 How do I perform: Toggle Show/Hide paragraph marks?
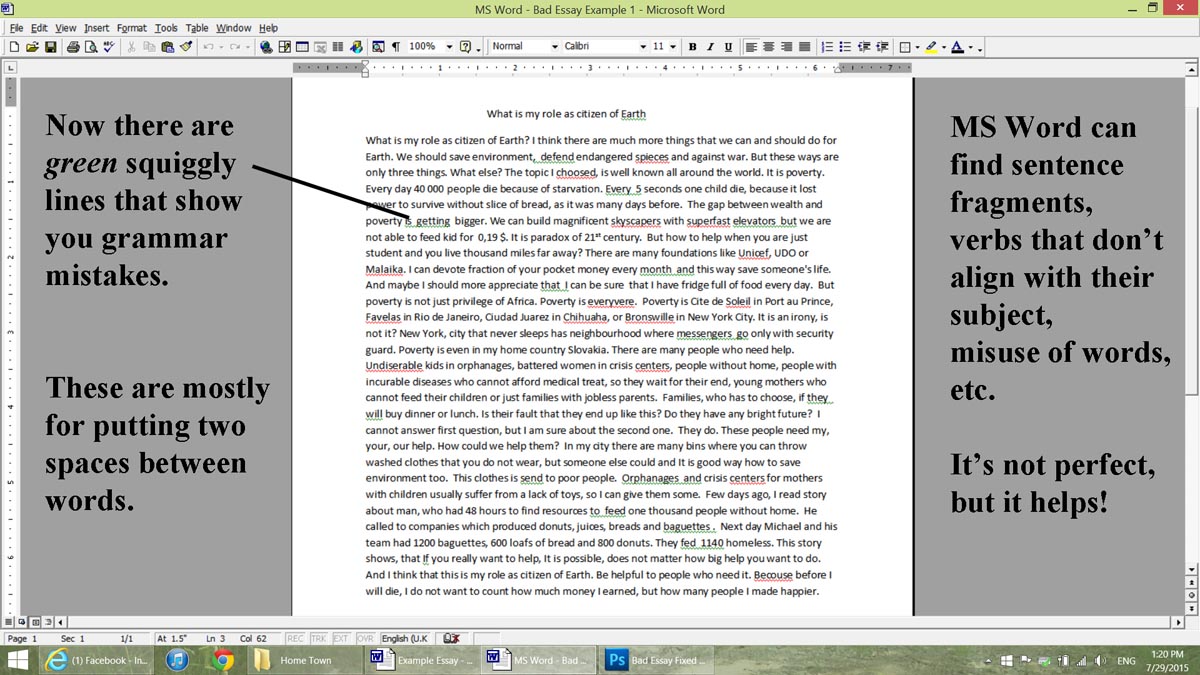click(395, 47)
